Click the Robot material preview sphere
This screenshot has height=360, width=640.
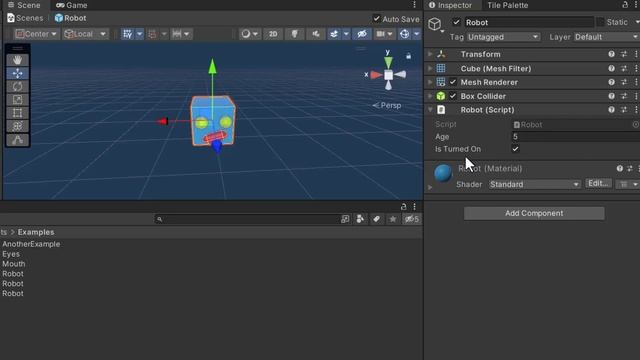443,173
